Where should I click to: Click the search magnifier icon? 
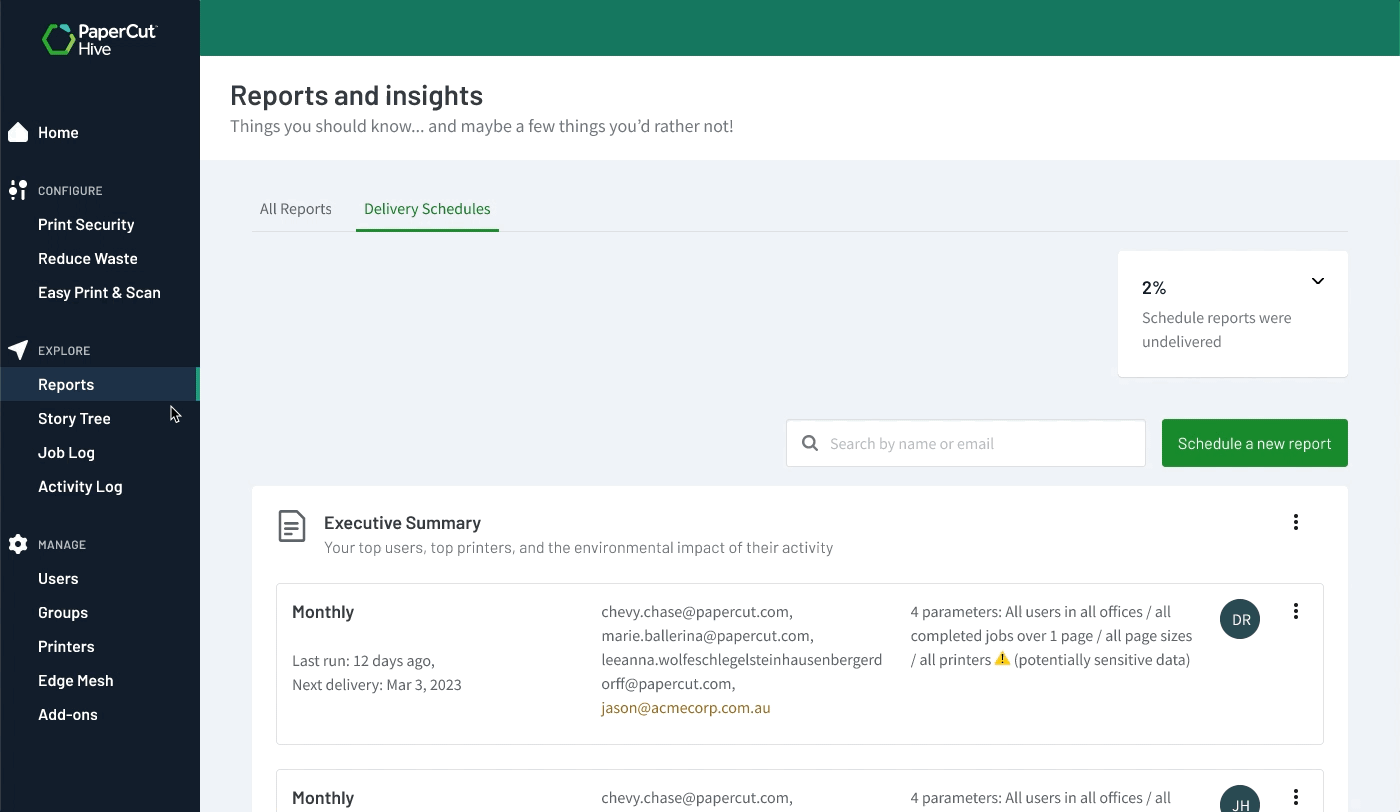(810, 442)
